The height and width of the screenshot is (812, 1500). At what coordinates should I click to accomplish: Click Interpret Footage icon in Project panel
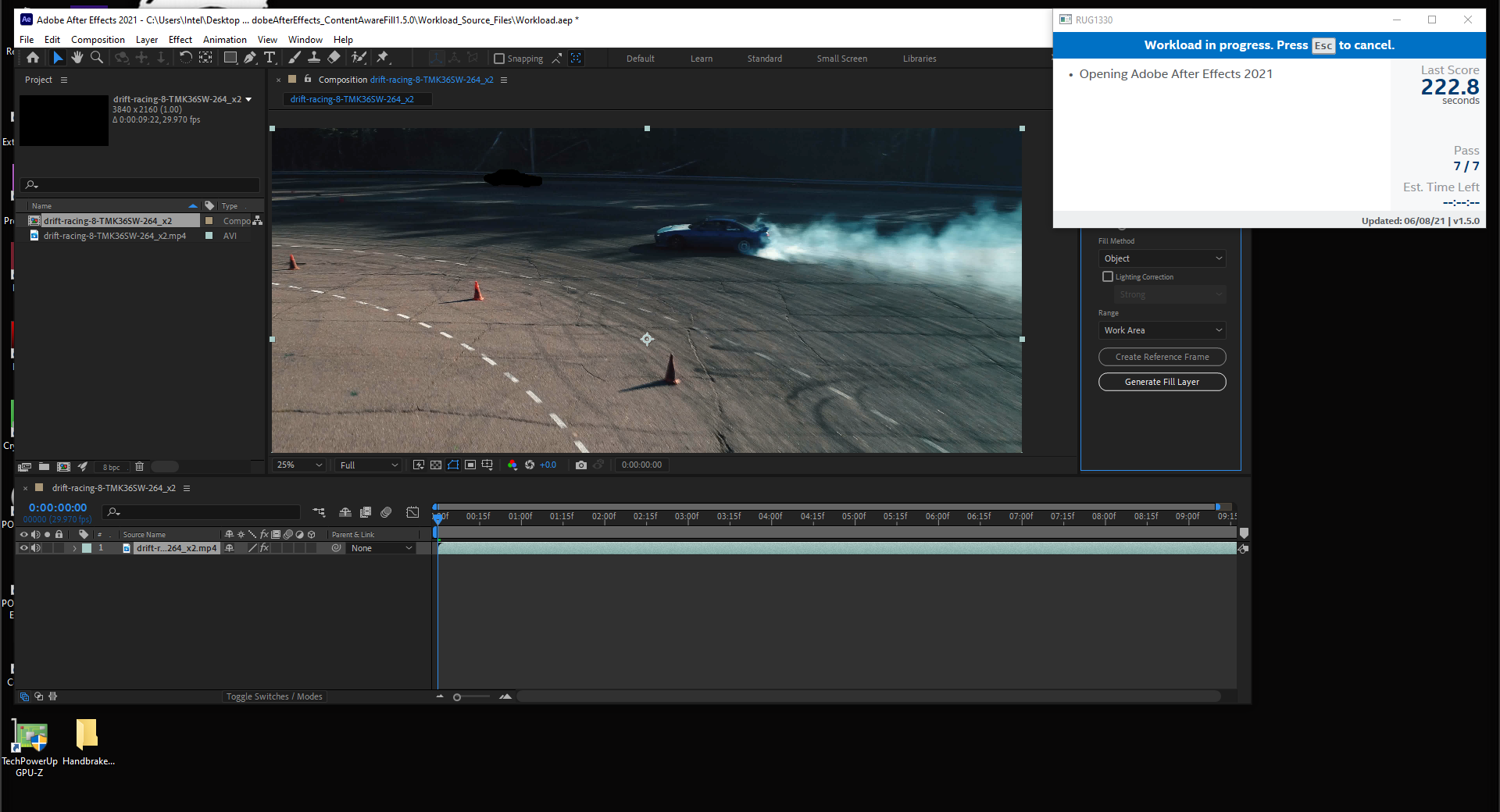tap(25, 467)
